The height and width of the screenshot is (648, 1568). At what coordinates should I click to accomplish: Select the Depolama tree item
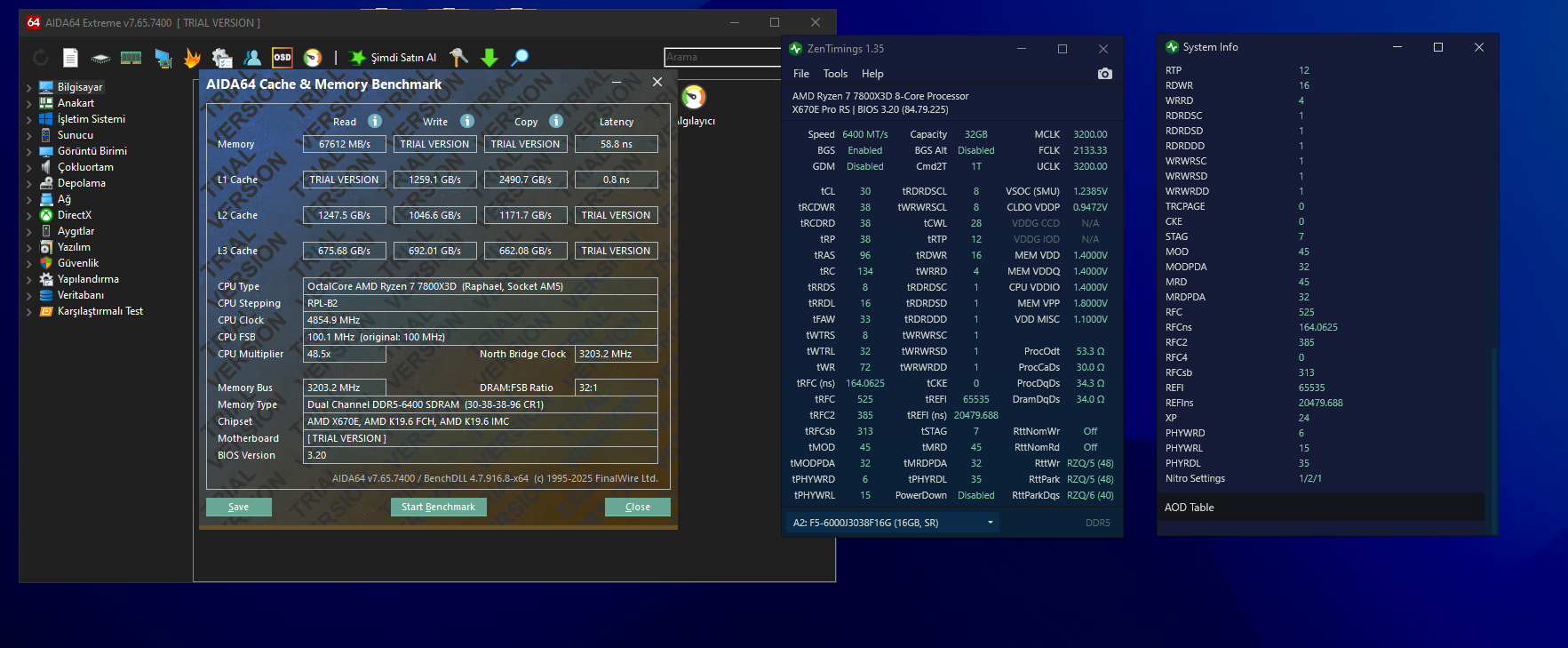82,183
